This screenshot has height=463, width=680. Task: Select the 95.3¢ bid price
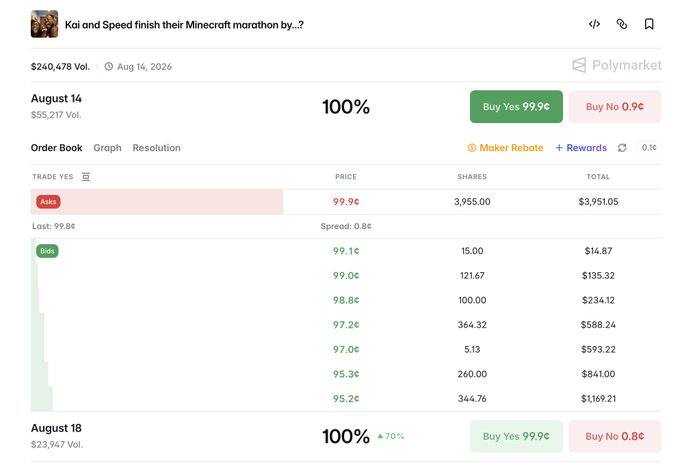(x=346, y=374)
